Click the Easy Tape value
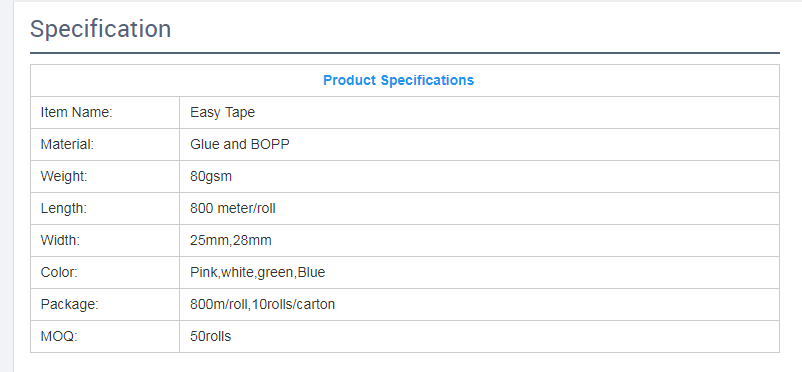This screenshot has width=802, height=372. tap(222, 113)
